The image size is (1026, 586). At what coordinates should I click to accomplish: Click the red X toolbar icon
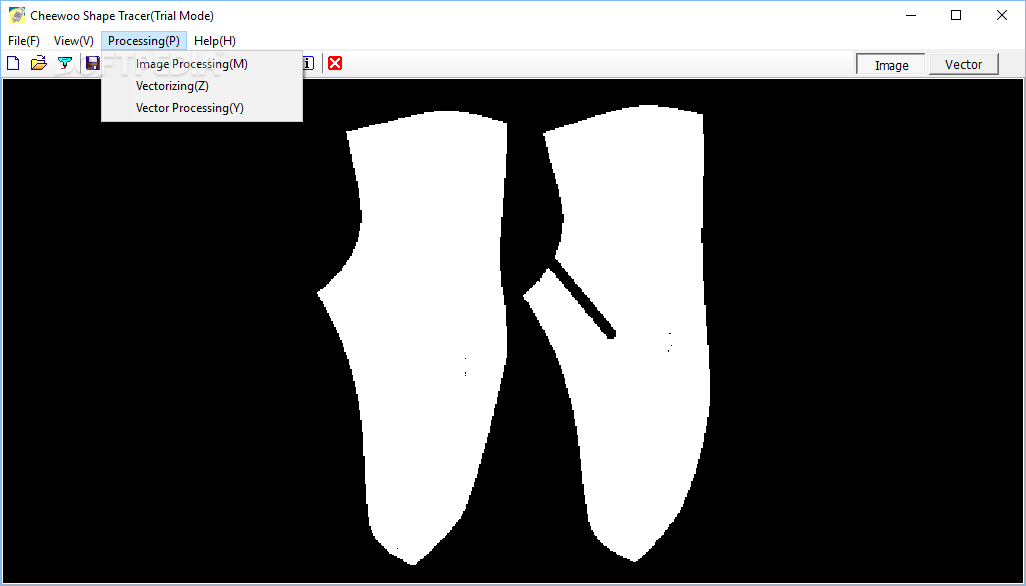(335, 63)
